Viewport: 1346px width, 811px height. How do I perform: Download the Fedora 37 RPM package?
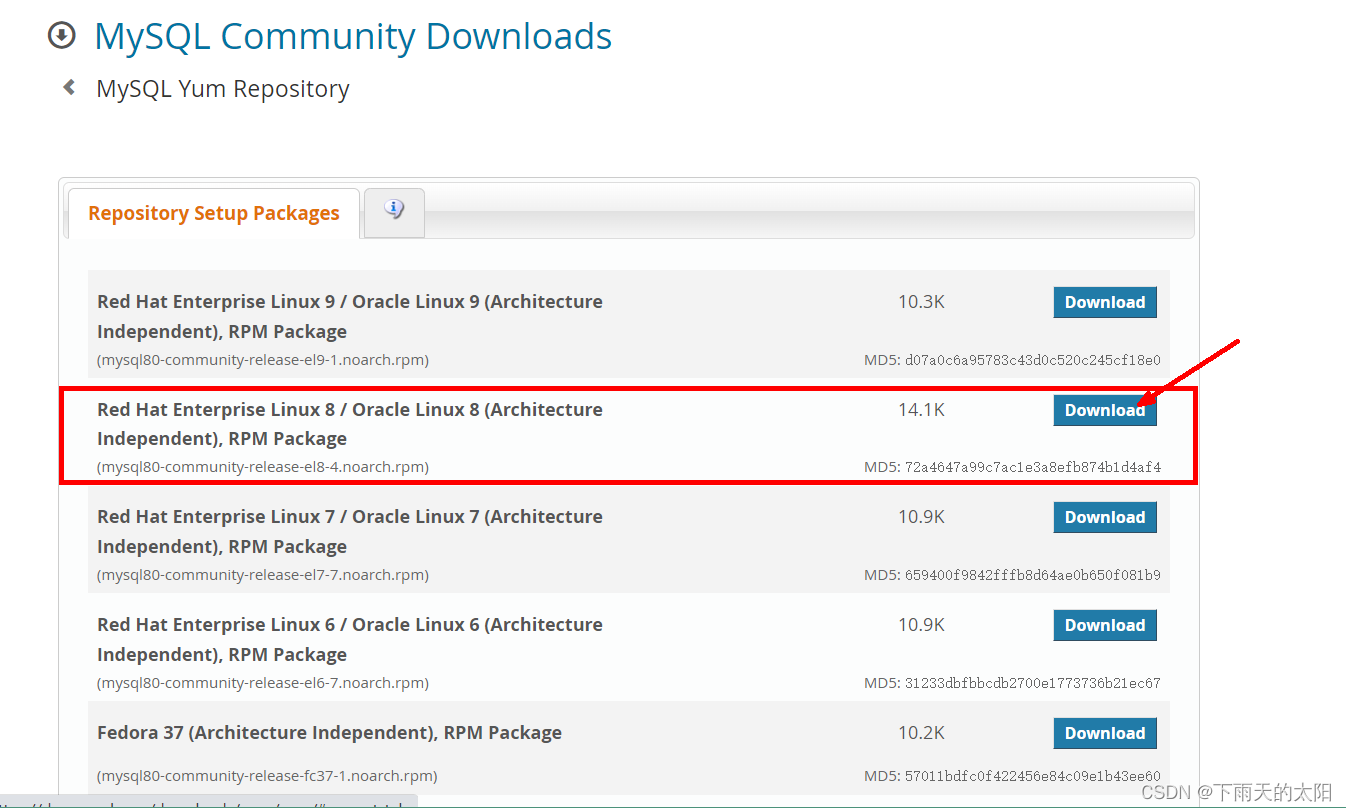coord(1105,733)
